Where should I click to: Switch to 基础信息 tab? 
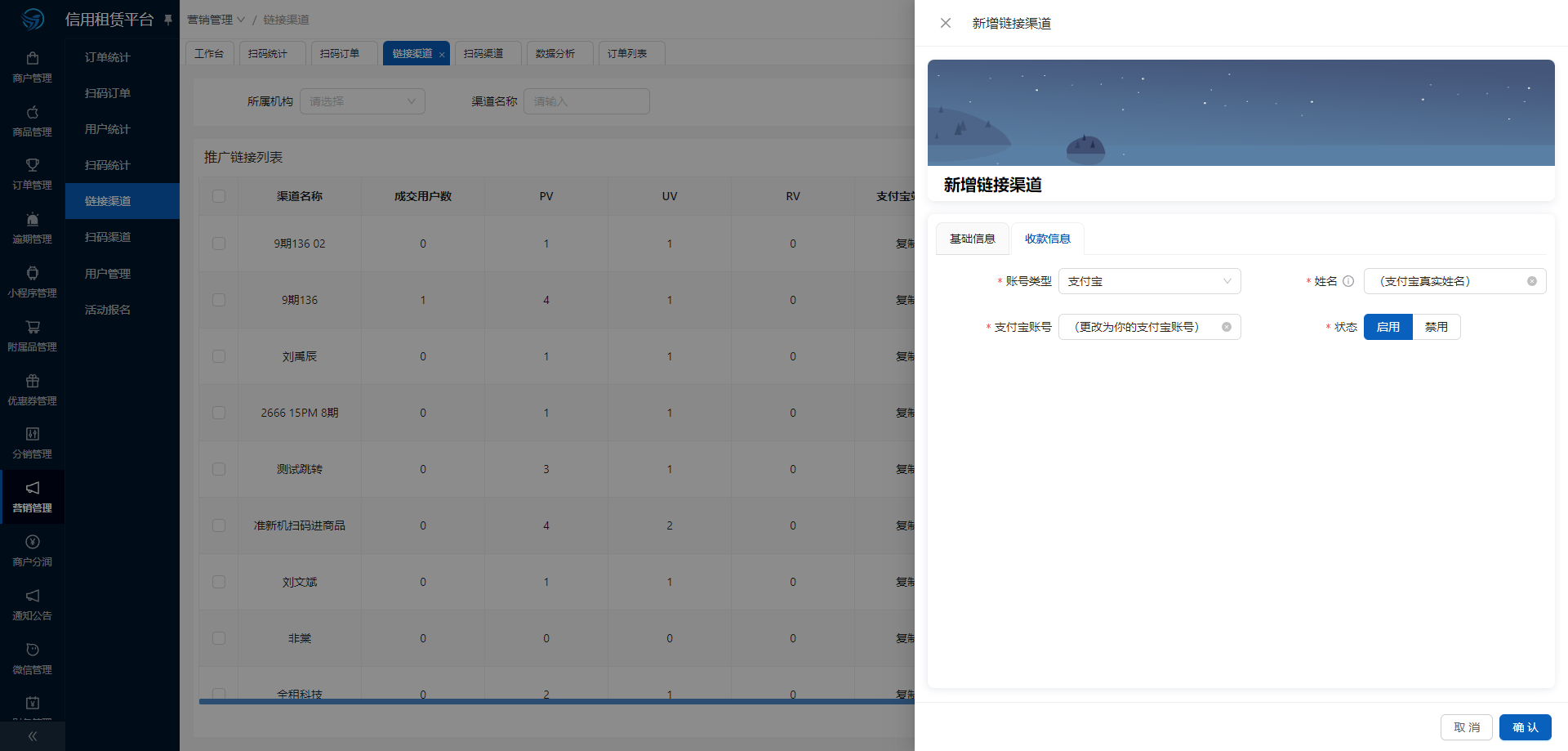[x=973, y=239]
